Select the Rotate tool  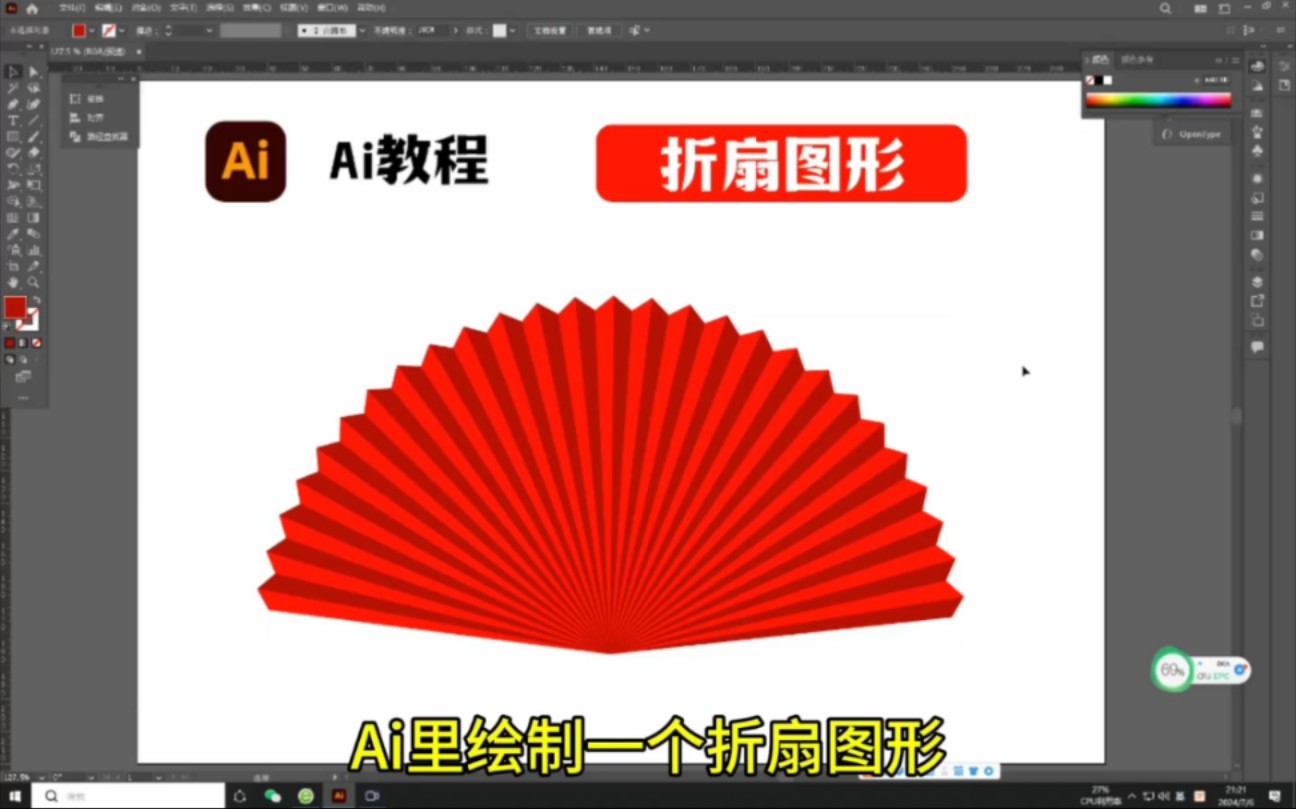[x=13, y=167]
